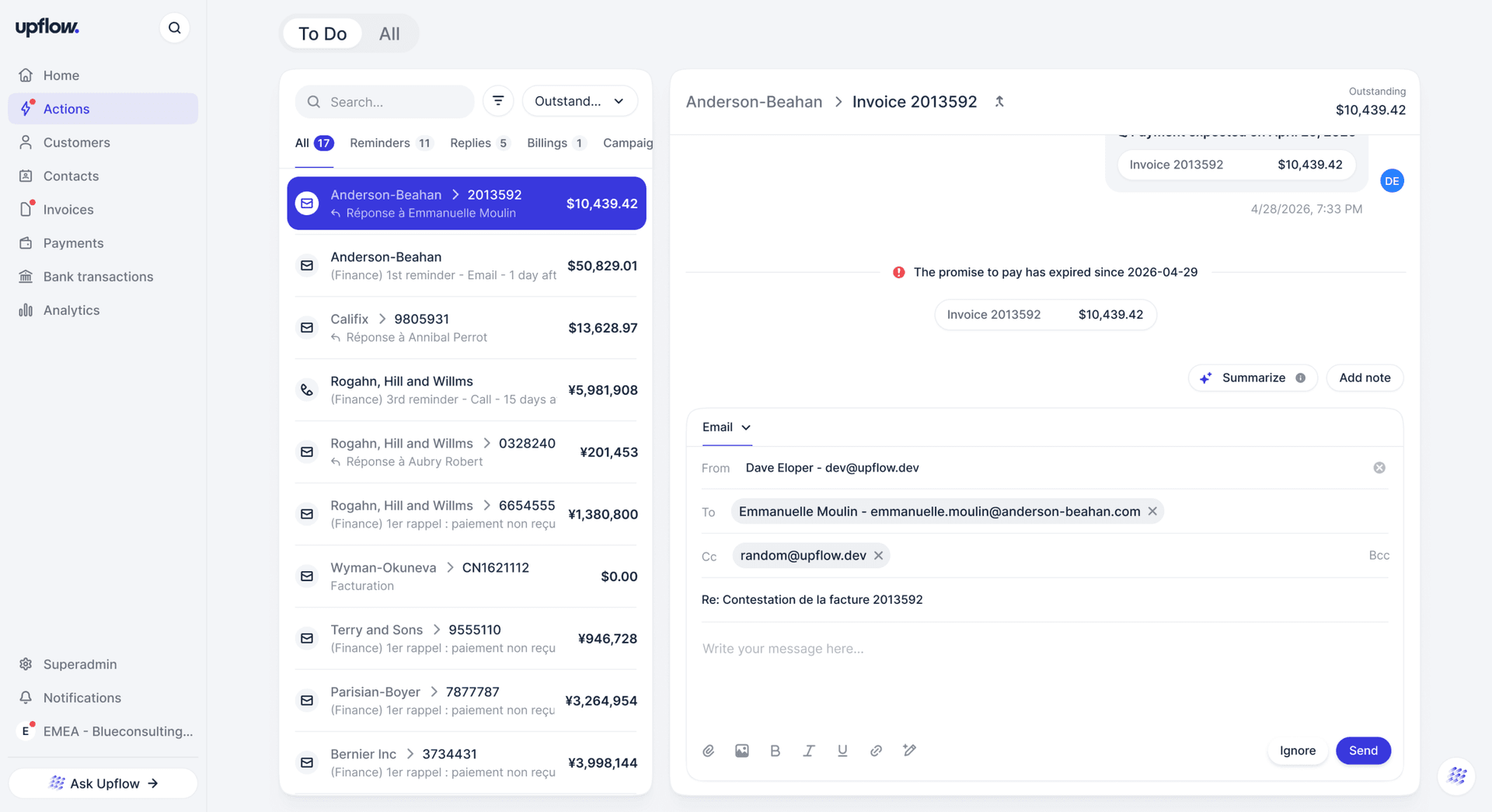
Task: Open the Email channel dropdown
Action: click(x=727, y=427)
